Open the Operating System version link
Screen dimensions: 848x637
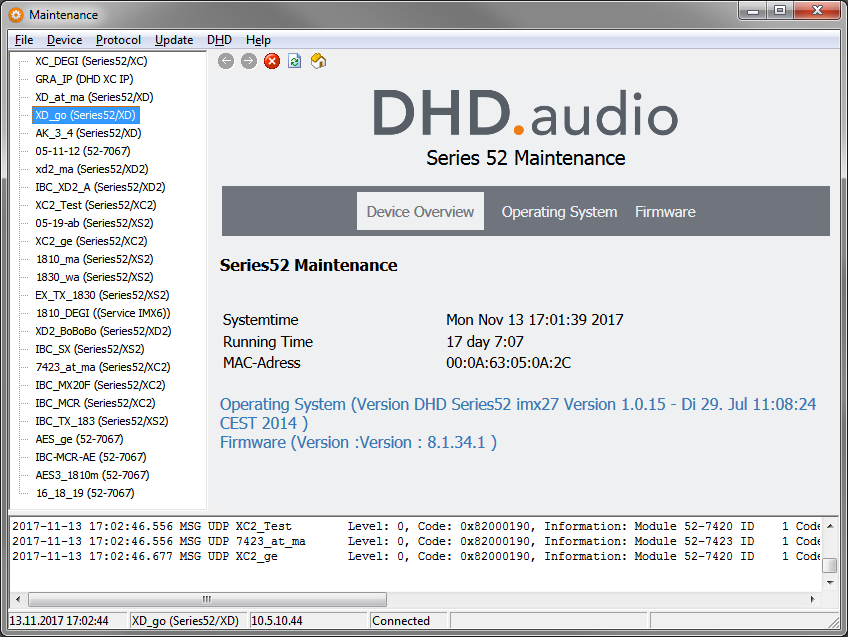coord(518,414)
